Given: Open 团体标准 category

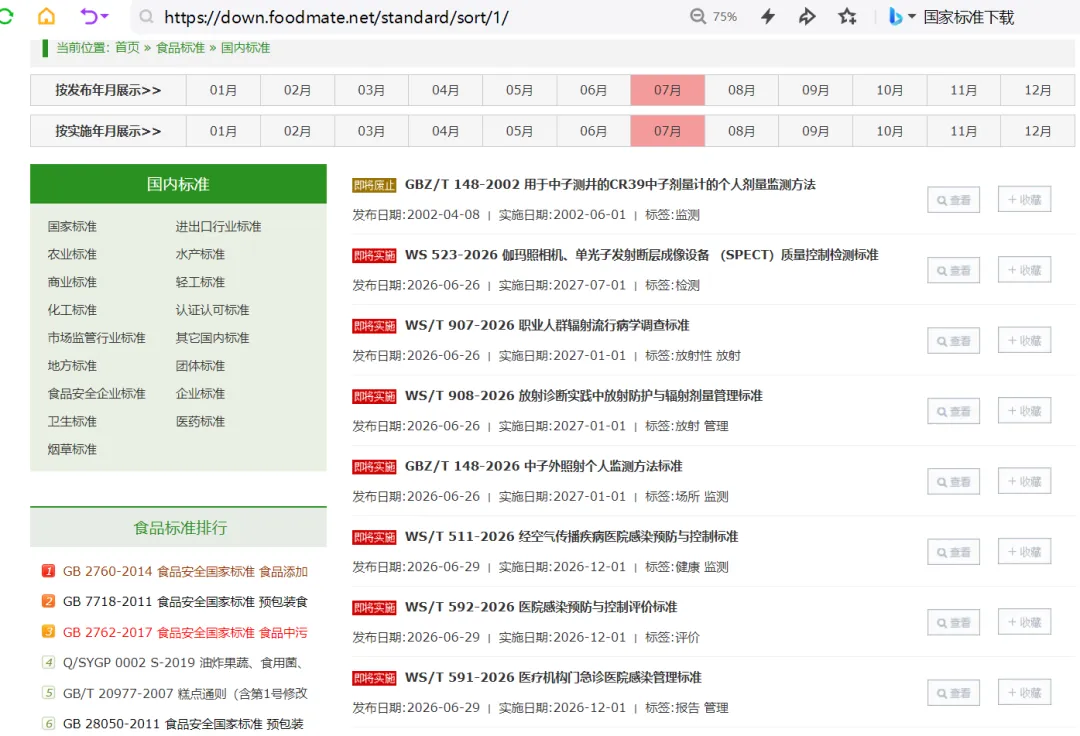Looking at the screenshot, I should click(x=200, y=366).
